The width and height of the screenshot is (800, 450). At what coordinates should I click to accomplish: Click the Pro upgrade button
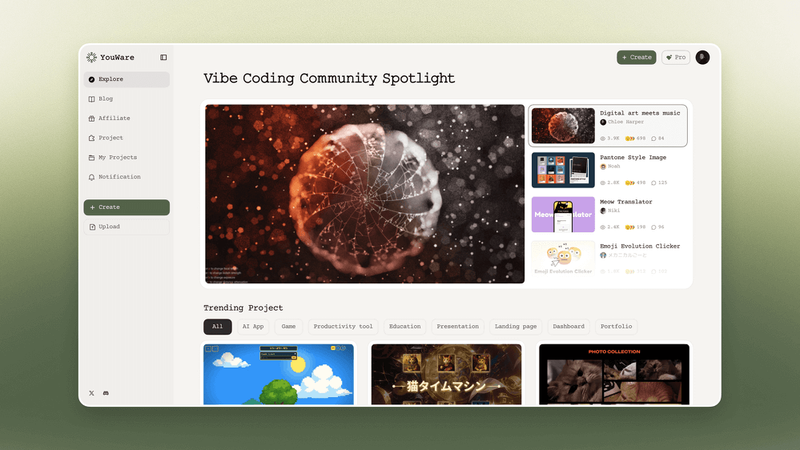coord(676,57)
